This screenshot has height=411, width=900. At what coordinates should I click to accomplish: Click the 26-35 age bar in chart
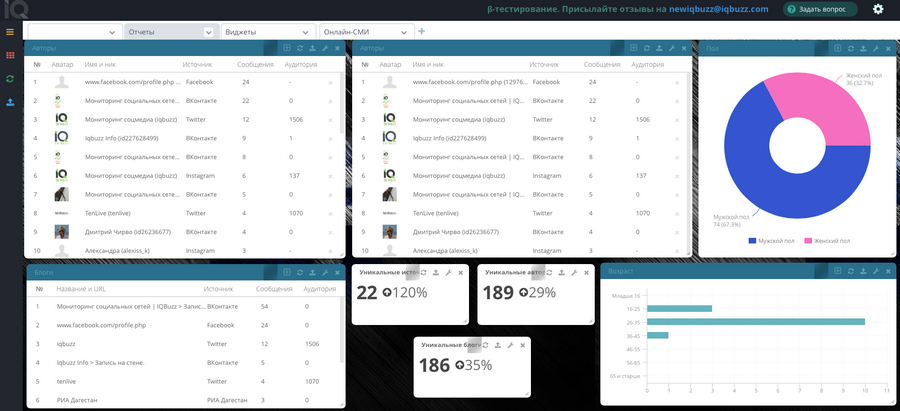click(x=755, y=321)
